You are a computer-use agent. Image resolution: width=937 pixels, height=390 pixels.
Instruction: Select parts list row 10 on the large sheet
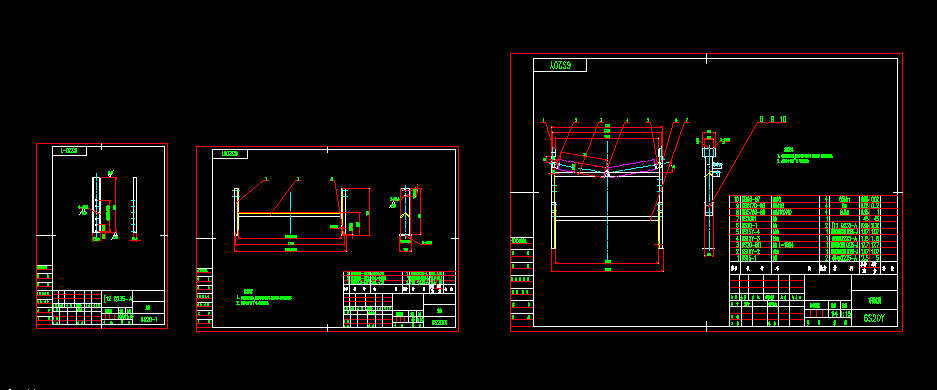click(x=813, y=198)
